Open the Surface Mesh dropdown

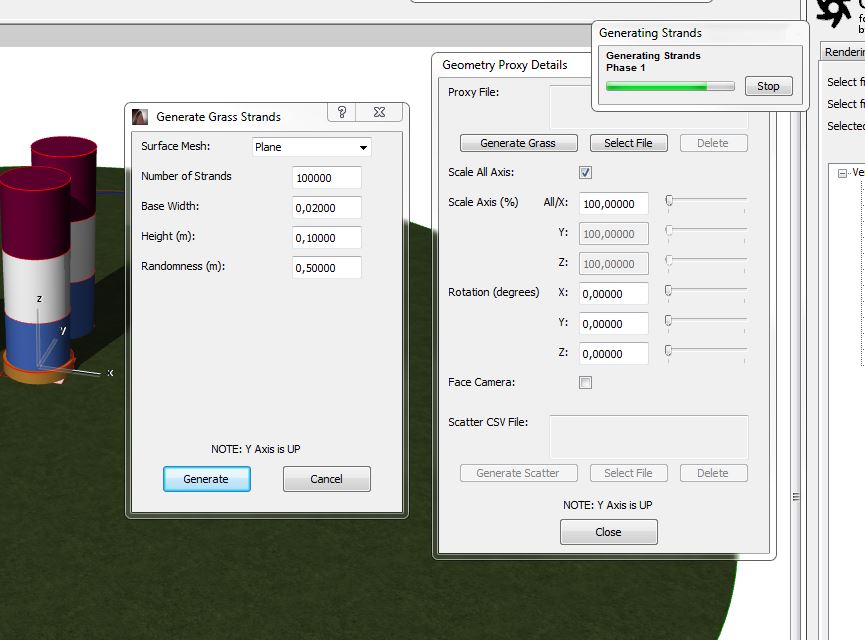point(312,147)
